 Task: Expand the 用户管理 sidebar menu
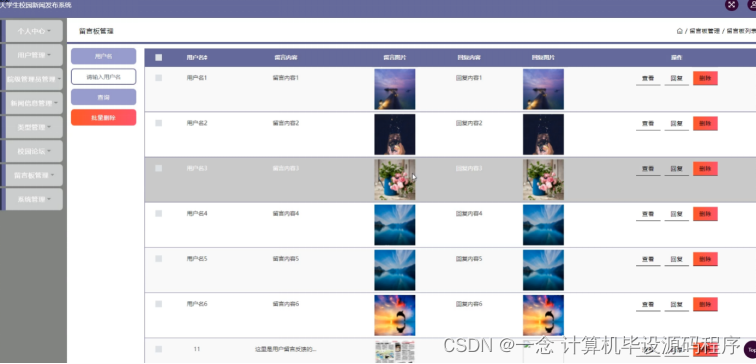pos(34,55)
